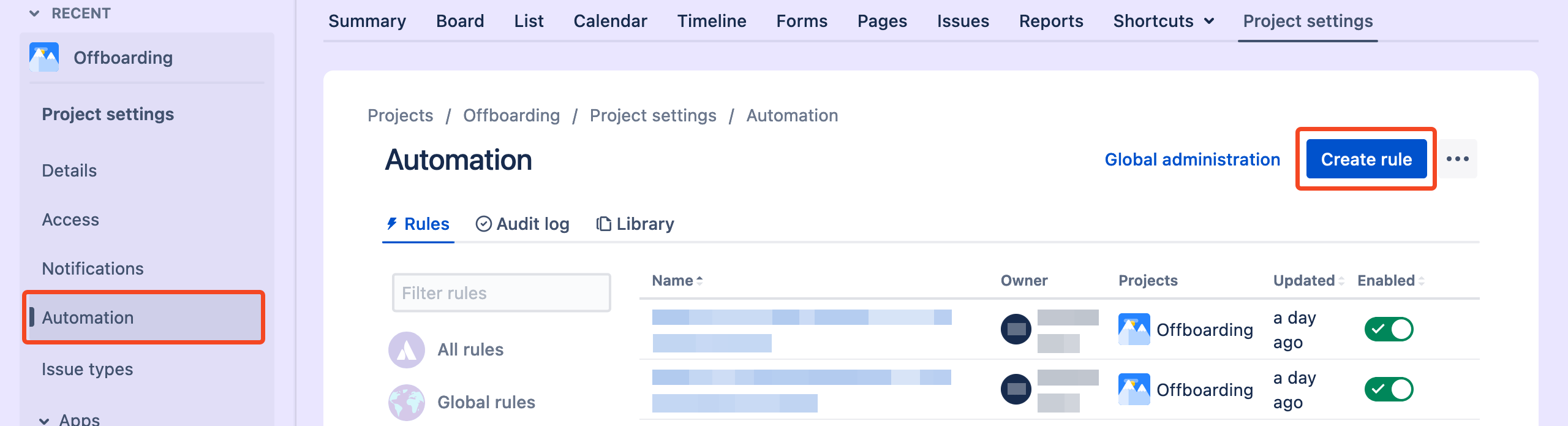The image size is (1568, 426).
Task: Click first row's Offboarding project icon
Action: click(x=1134, y=329)
